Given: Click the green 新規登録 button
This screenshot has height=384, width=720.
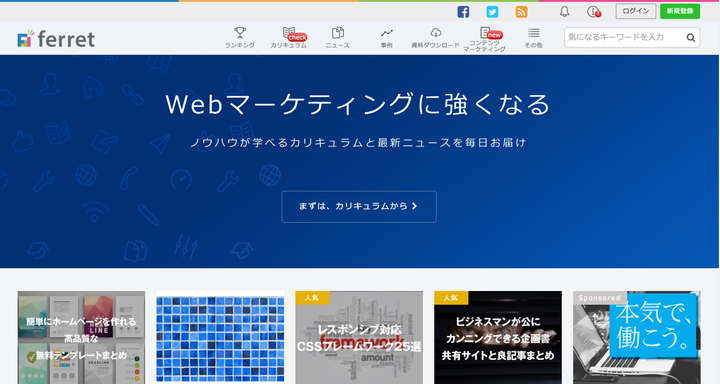Looking at the screenshot, I should click(680, 11).
